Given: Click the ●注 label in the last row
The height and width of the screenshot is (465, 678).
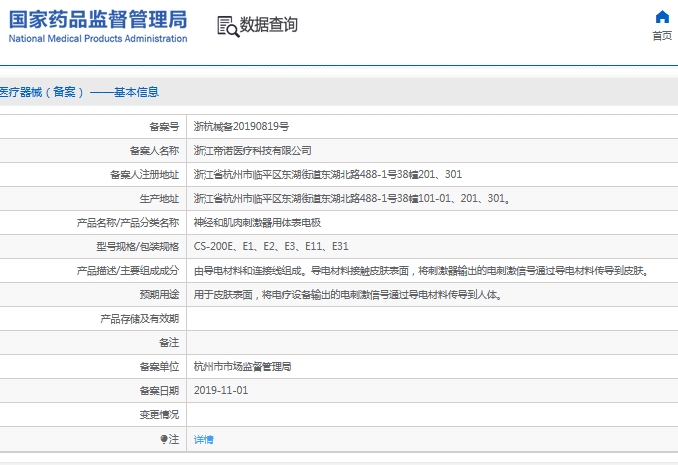Looking at the screenshot, I should 170,439.
